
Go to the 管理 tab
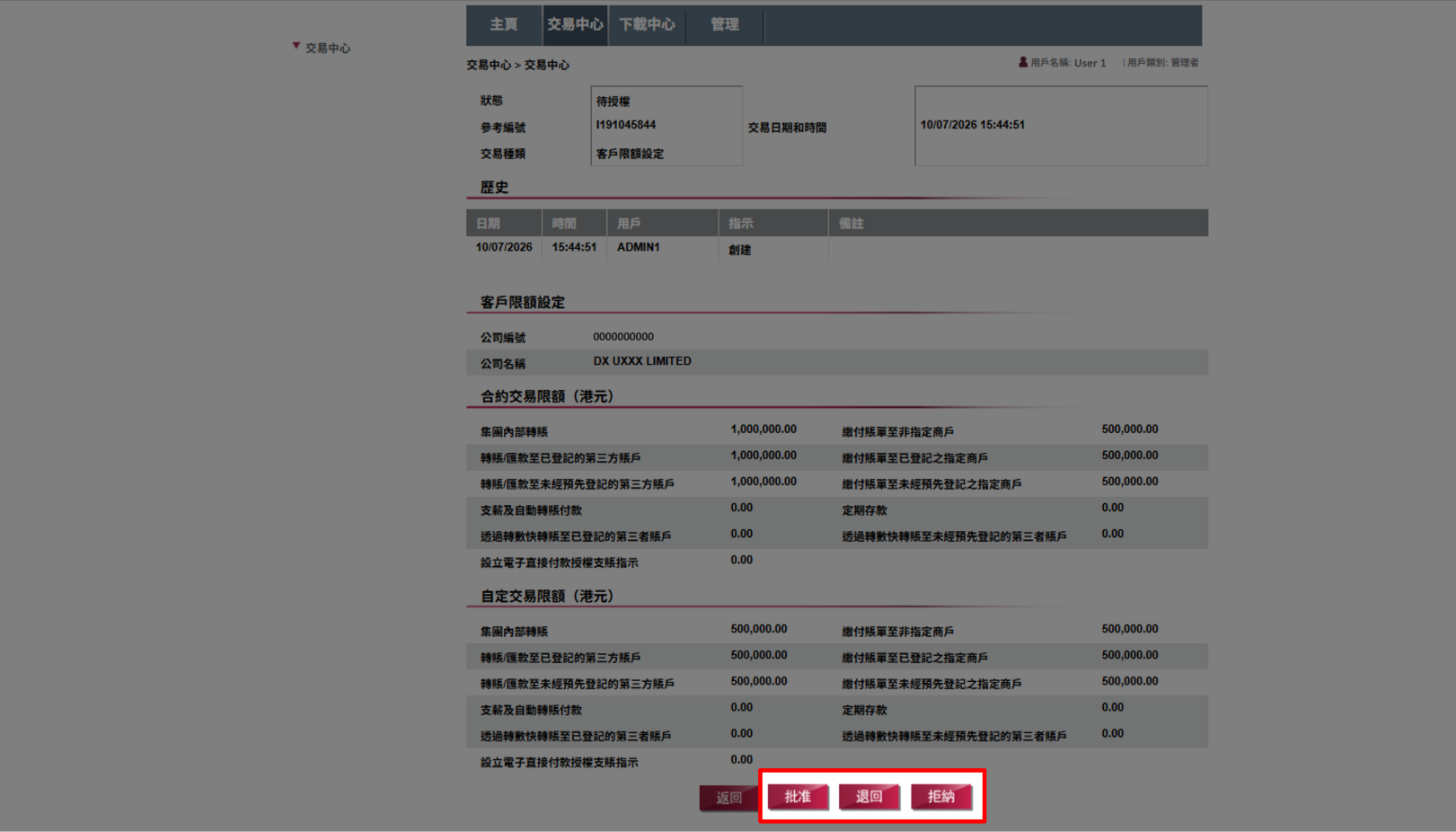click(x=724, y=25)
